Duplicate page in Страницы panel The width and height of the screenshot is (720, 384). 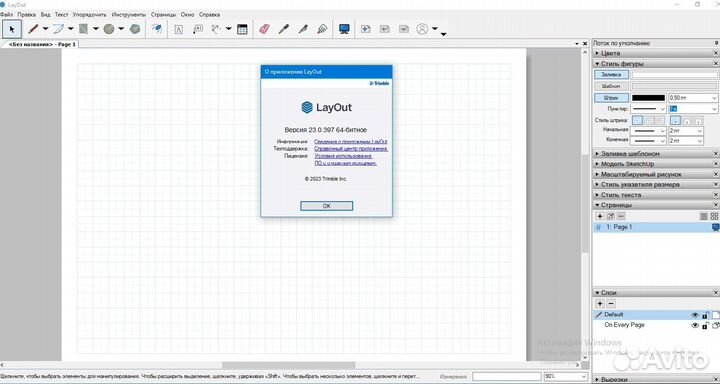pyautogui.click(x=610, y=216)
